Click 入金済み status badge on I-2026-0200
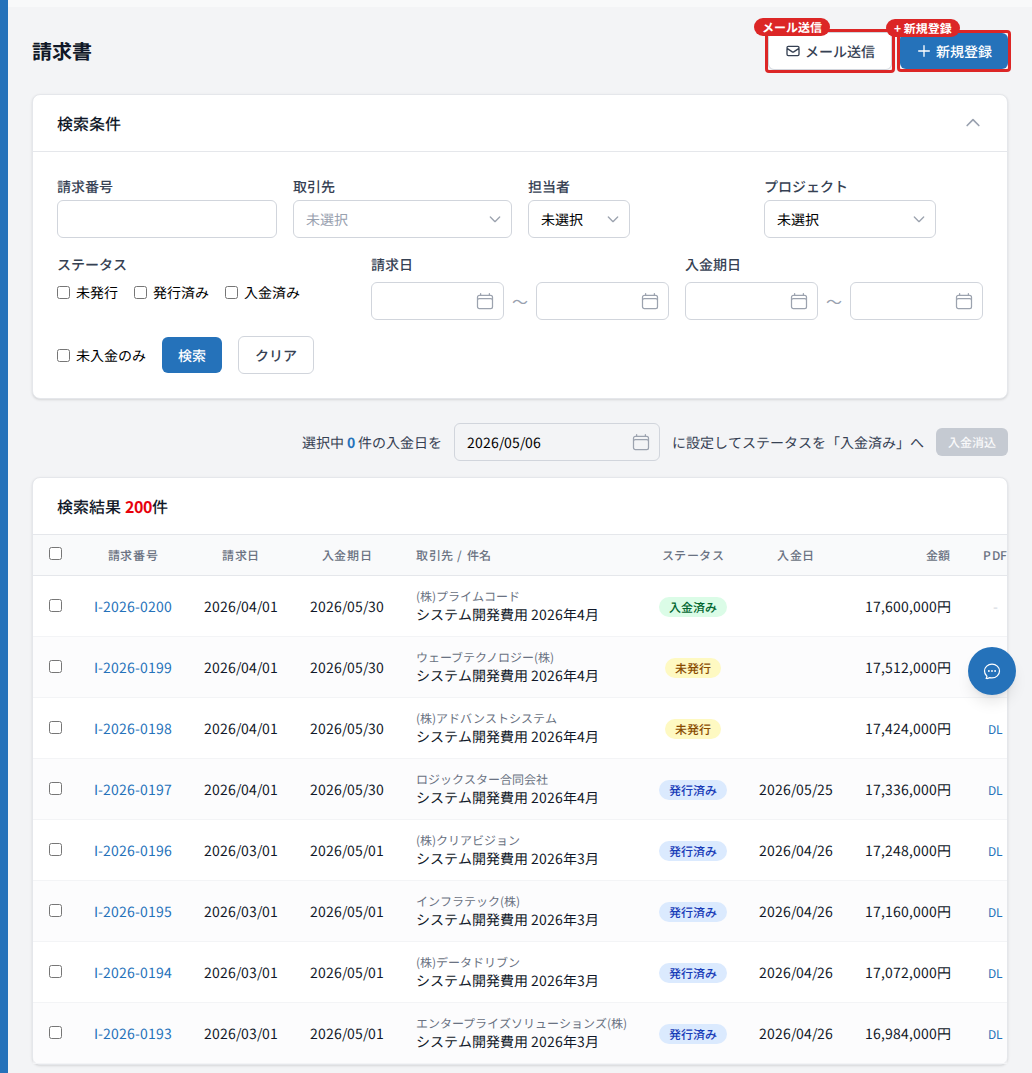Screen dimensions: 1032x1073 pyautogui.click(x=693, y=607)
